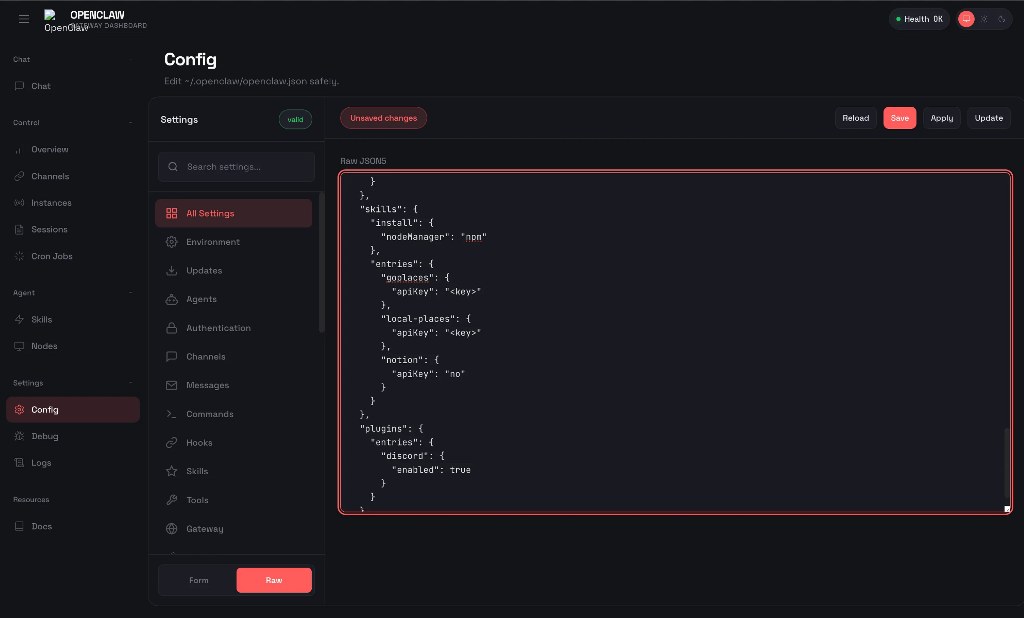This screenshot has width=1024, height=618.
Task: Select Skills in the settings list
Action: point(233,472)
